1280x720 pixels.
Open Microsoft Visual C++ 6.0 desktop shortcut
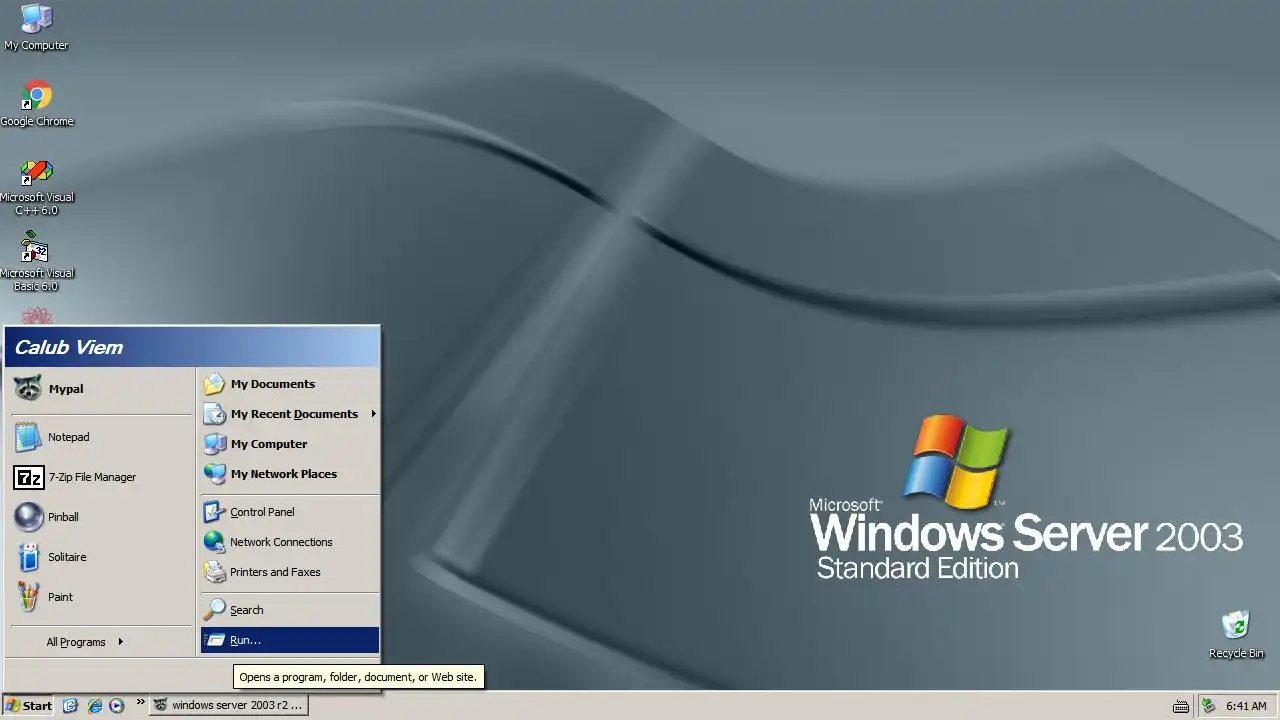tap(37, 186)
